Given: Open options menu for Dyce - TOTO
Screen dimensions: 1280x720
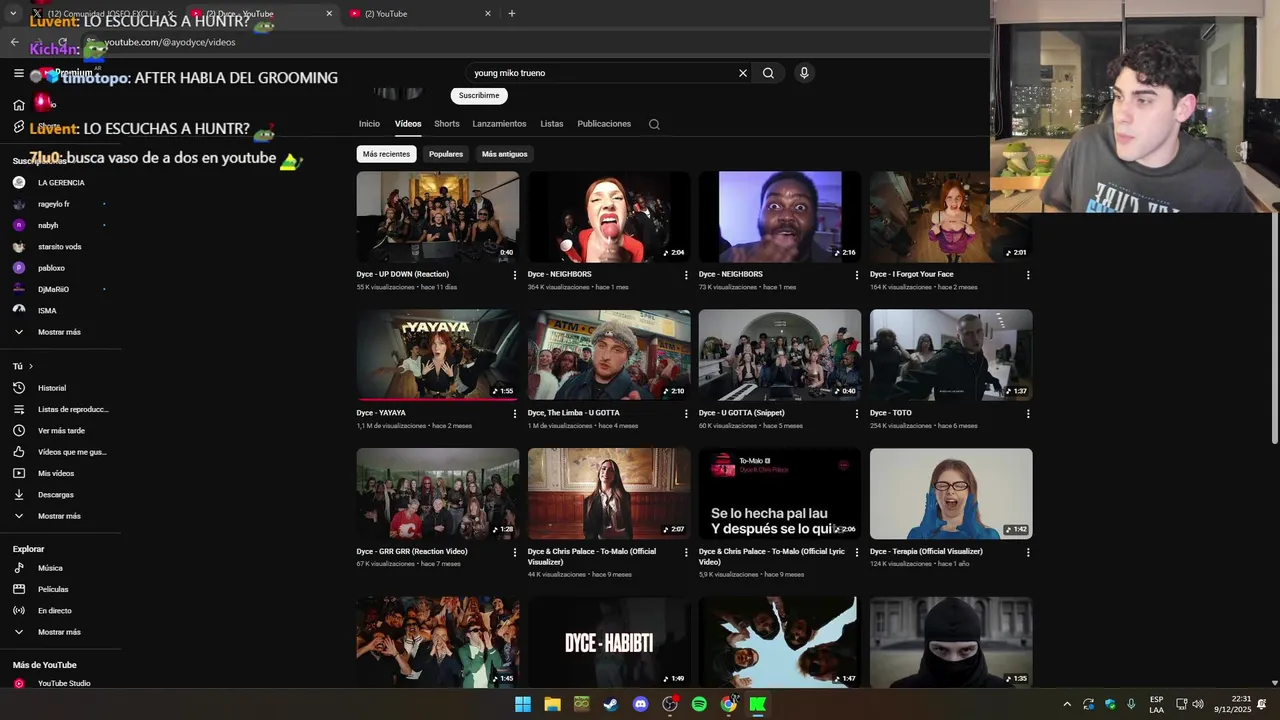Looking at the screenshot, I should click(1028, 413).
